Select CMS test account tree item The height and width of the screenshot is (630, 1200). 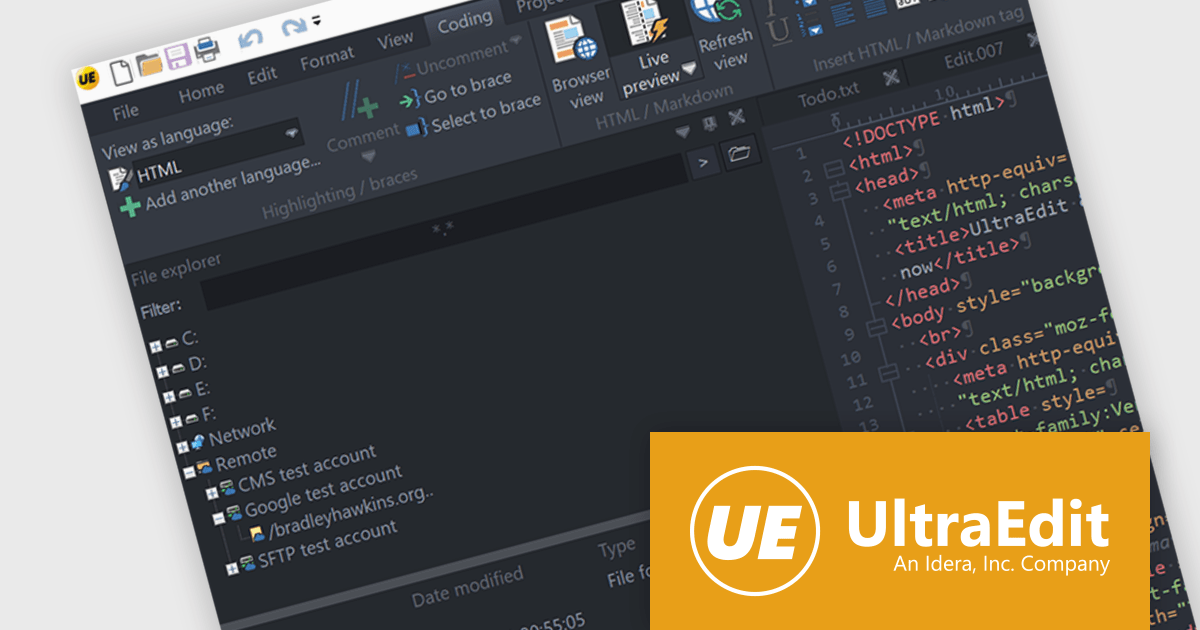tap(307, 471)
